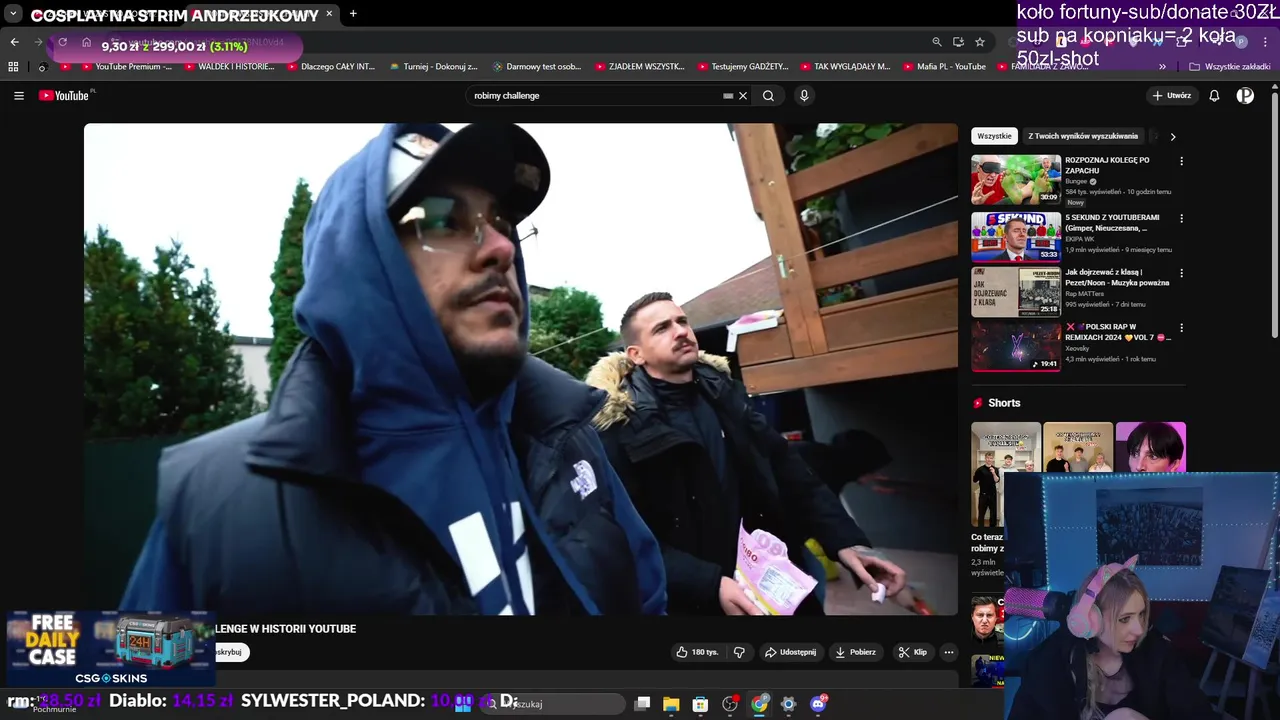Open the 'WALDEK I HISTORIE...' bookmark

pos(229,67)
